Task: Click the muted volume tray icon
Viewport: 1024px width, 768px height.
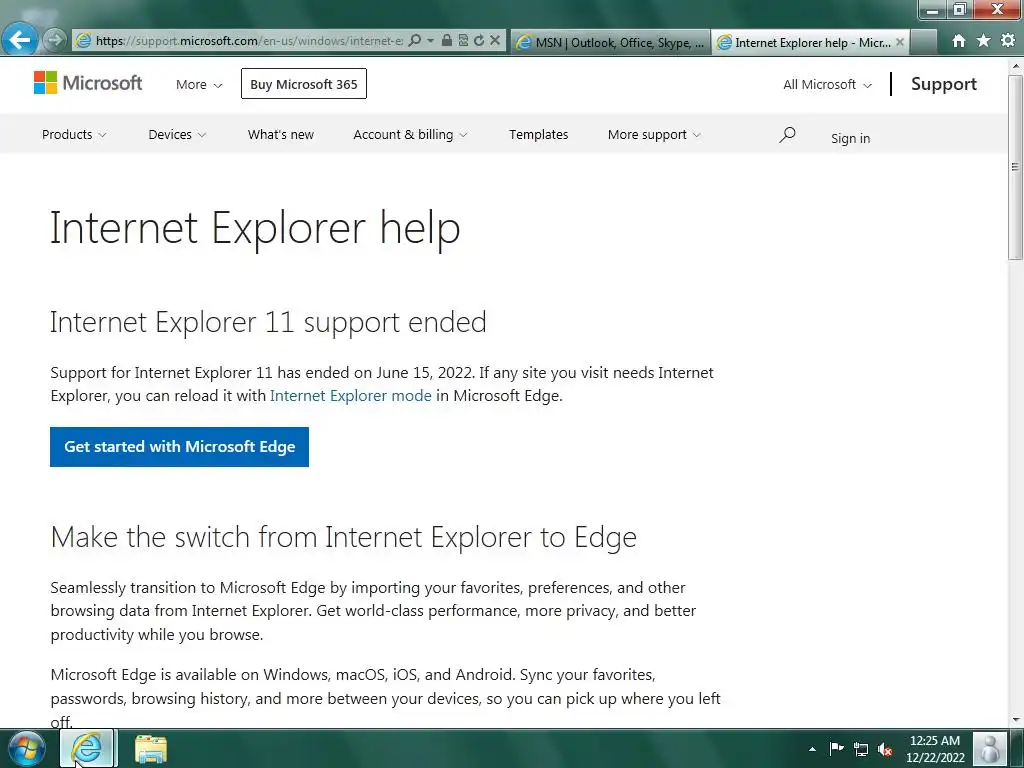Action: tap(885, 749)
